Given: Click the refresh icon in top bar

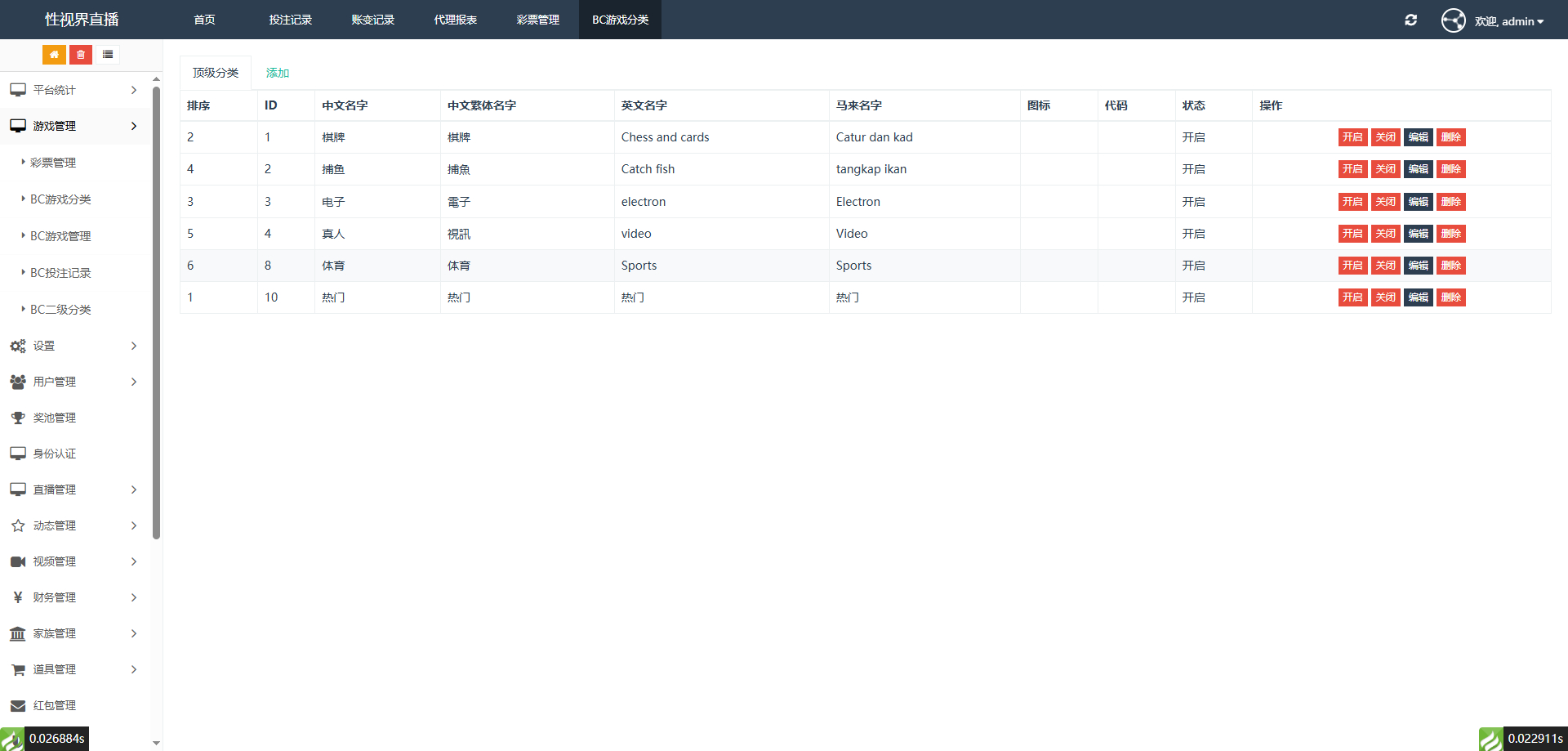Looking at the screenshot, I should pyautogui.click(x=1410, y=20).
